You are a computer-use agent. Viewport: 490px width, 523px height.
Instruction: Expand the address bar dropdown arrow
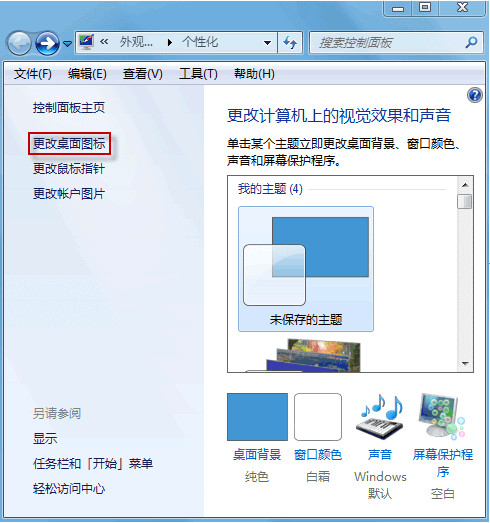pos(267,43)
